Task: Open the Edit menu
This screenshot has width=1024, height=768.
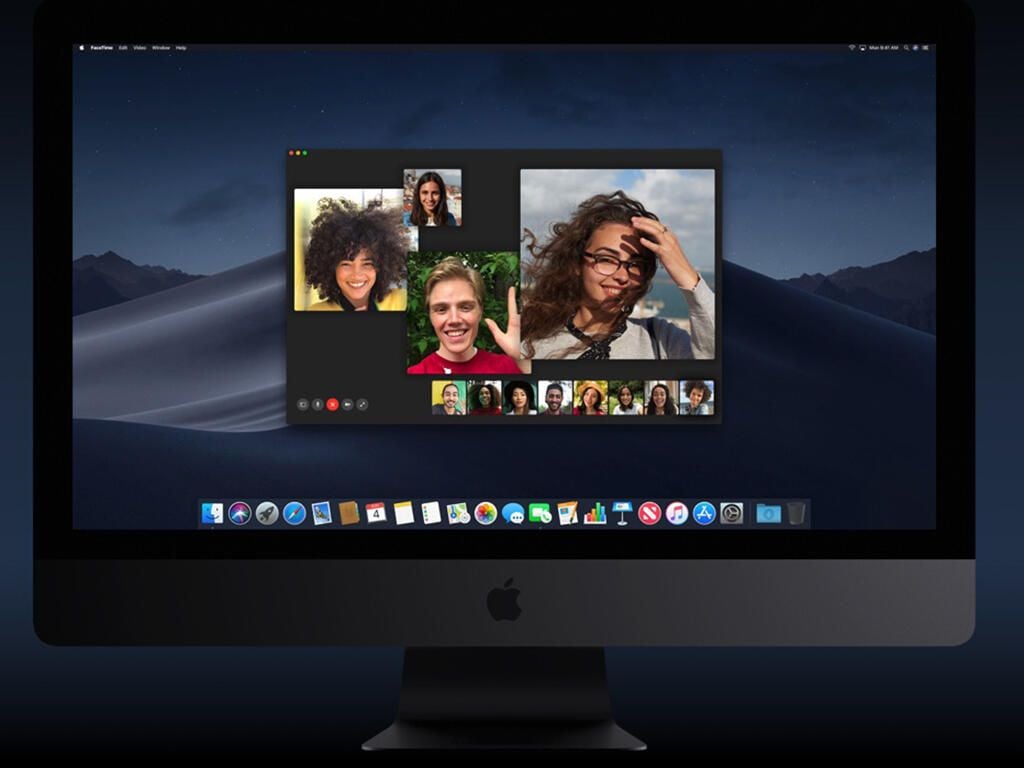Action: coord(123,48)
